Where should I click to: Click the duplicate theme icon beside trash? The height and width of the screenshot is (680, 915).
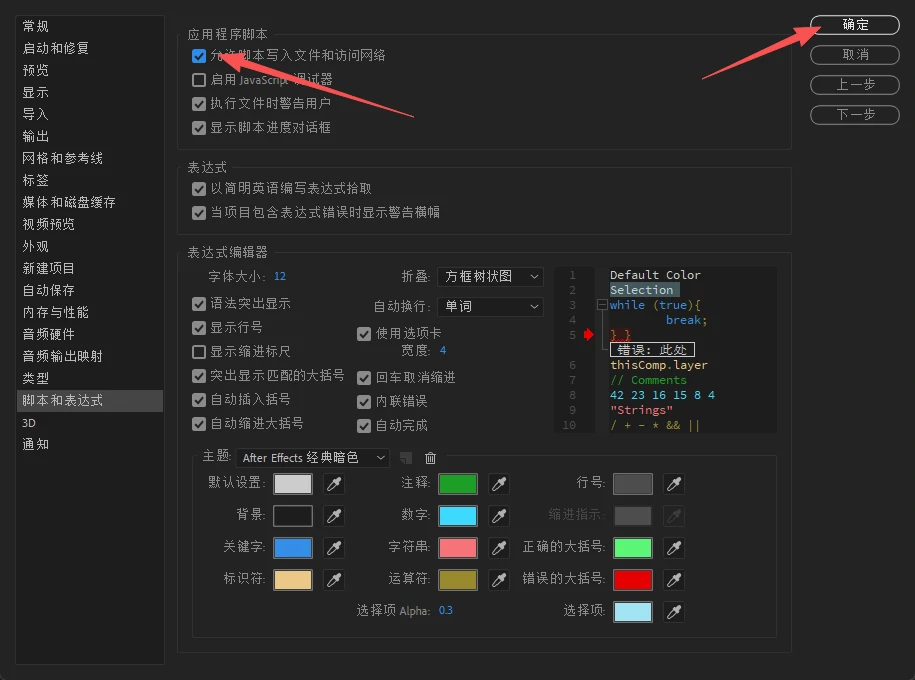[404, 457]
